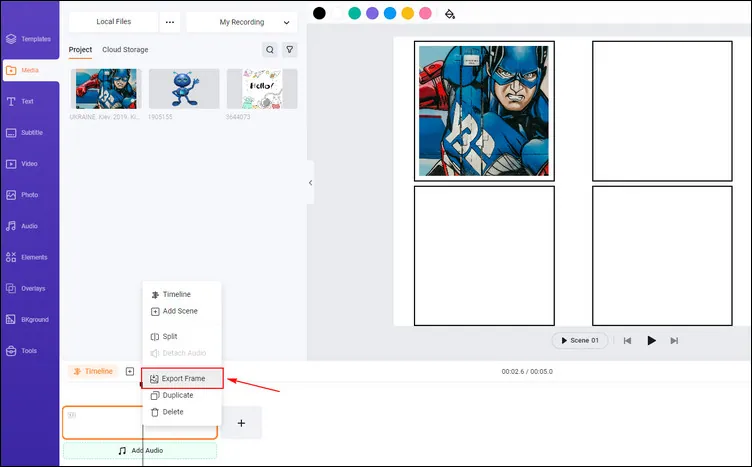This screenshot has height=467, width=752.
Task: Pick the pink color swatch
Action: pos(425,13)
